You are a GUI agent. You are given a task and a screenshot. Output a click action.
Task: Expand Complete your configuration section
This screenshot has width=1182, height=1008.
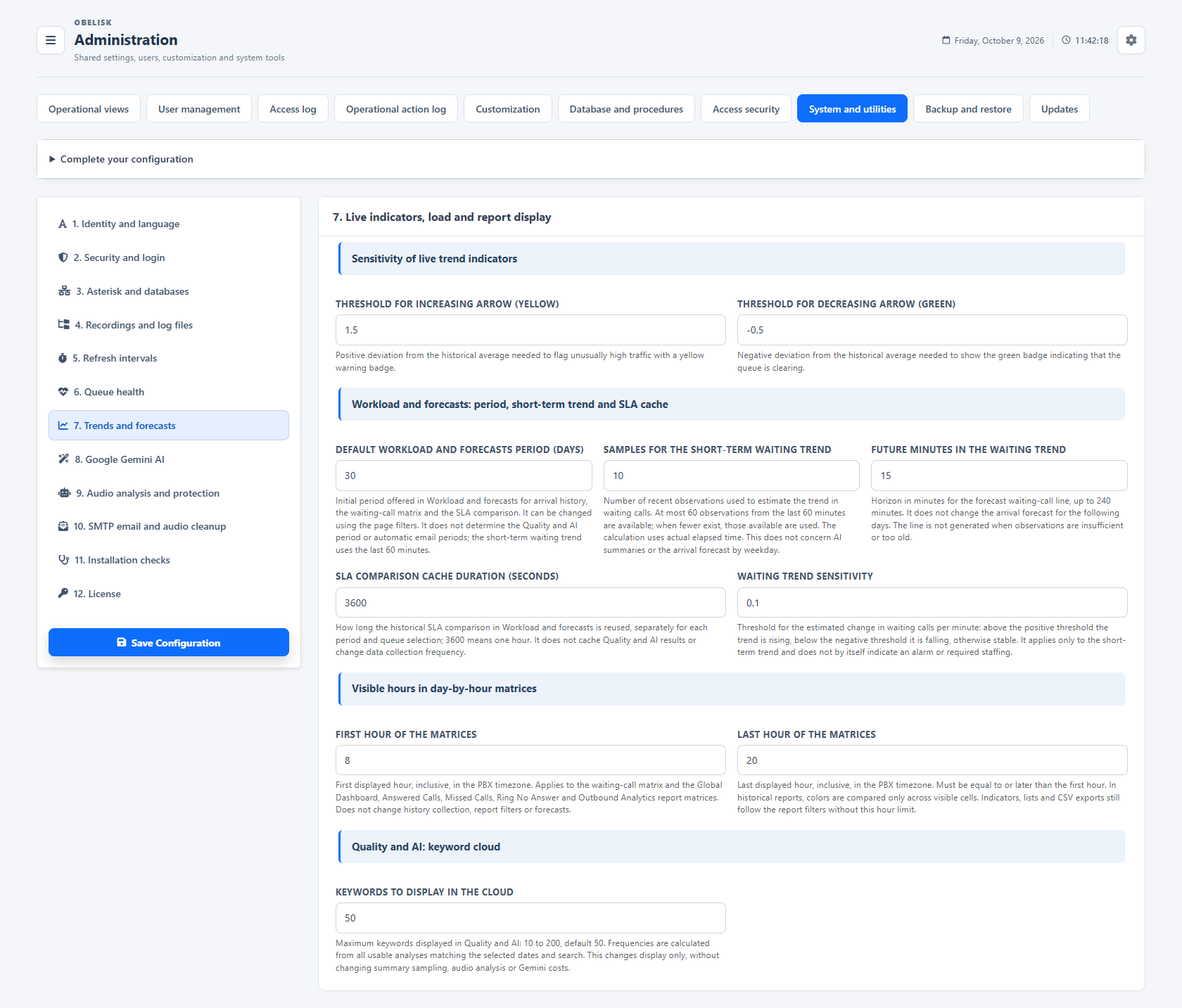(x=591, y=159)
